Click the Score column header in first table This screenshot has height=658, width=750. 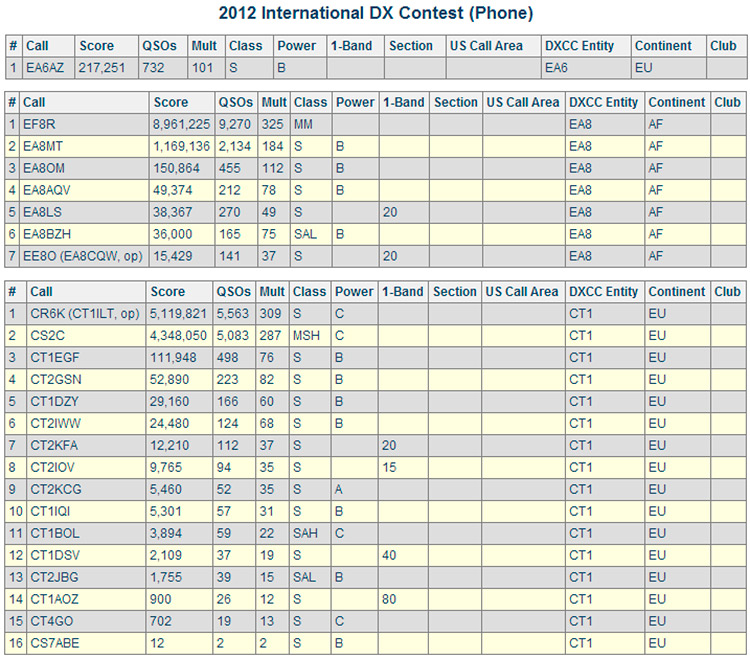pos(106,46)
